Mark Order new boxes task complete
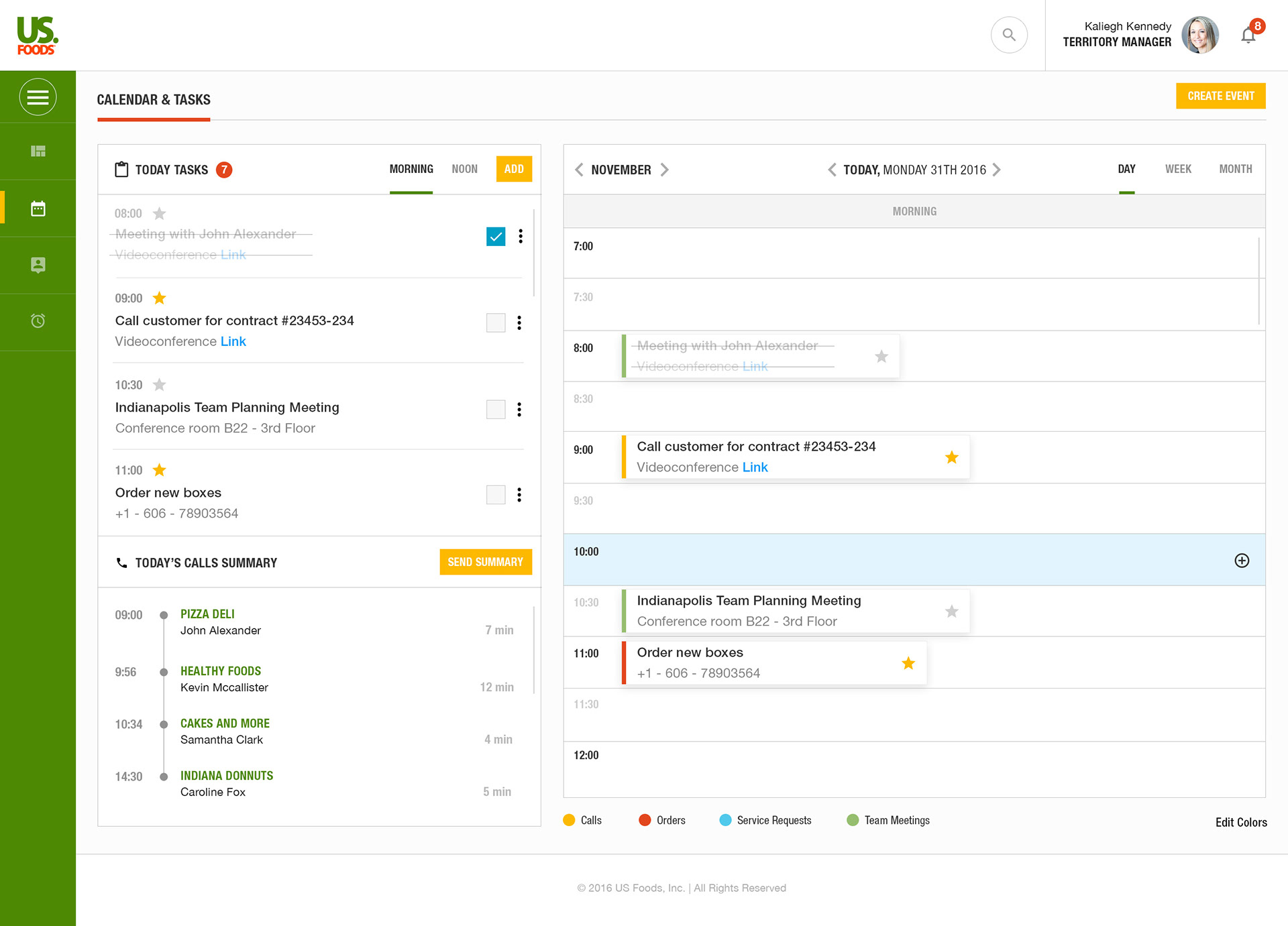This screenshot has height=926, width=1288. click(496, 495)
